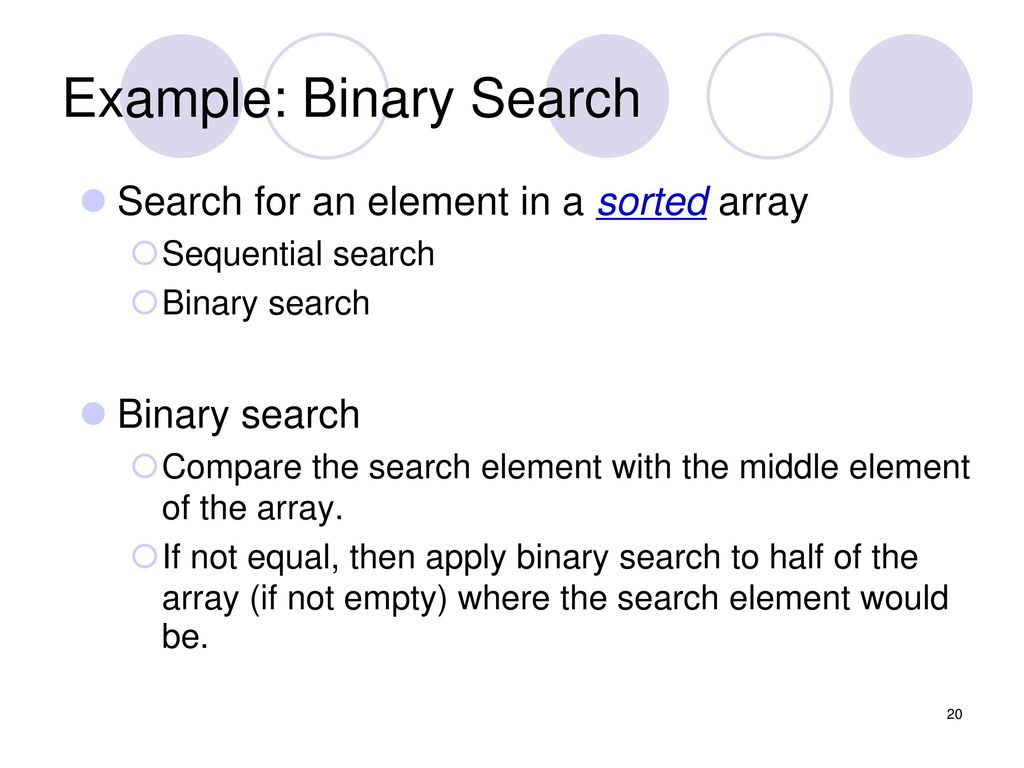Image resolution: width=1024 pixels, height=768 pixels.
Task: Click hollow bullet beside 'Compare the search element'
Action: coord(144,466)
